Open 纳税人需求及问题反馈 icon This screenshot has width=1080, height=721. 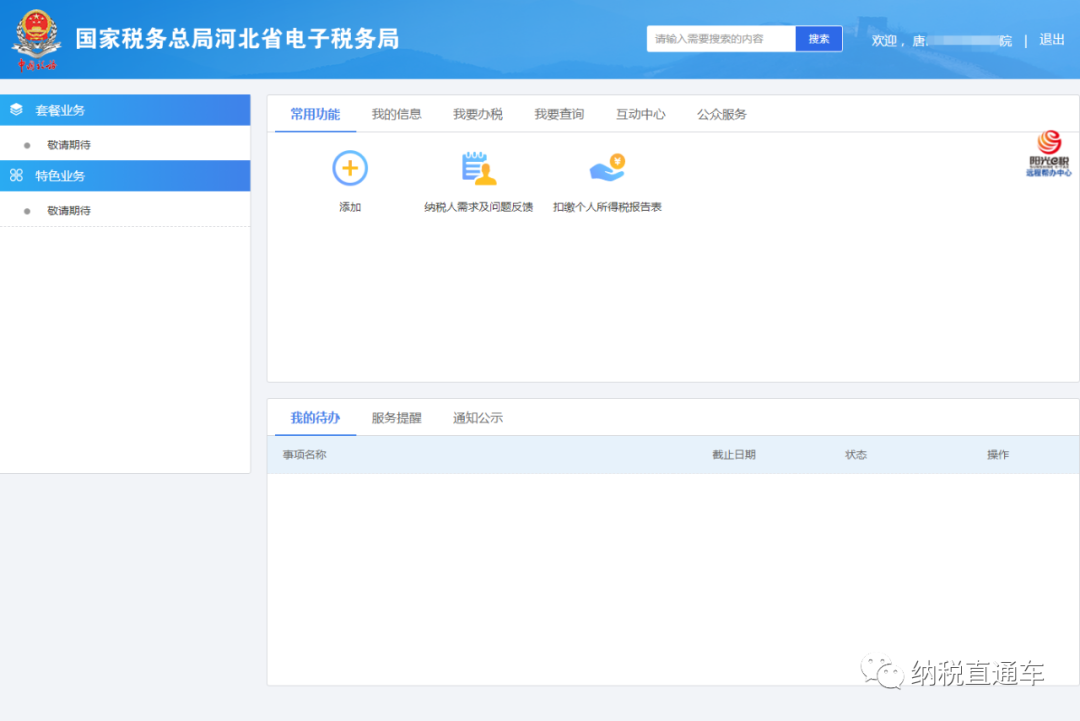[478, 168]
